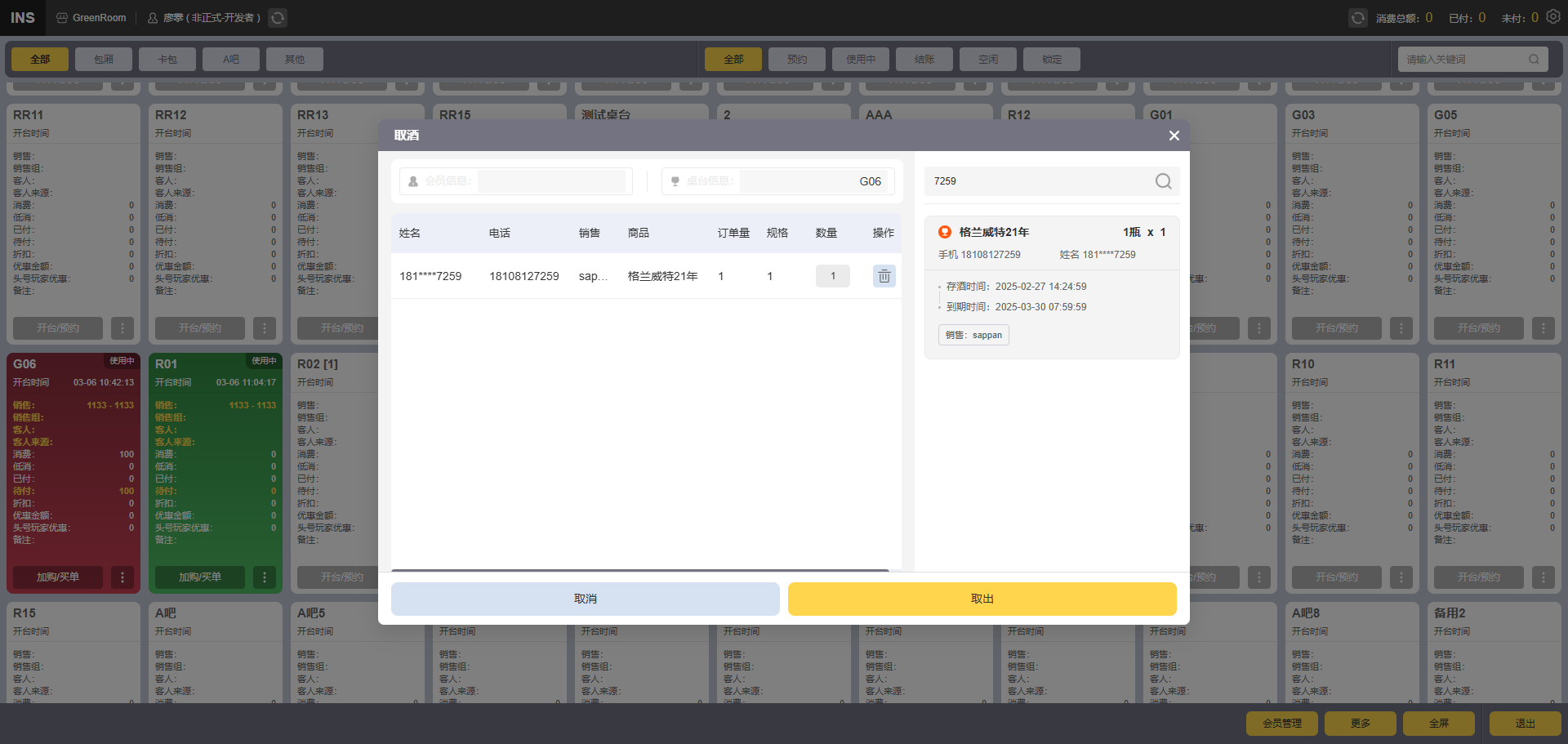
Task: Click 开台/预约 on RR12 card
Action: (x=200, y=328)
